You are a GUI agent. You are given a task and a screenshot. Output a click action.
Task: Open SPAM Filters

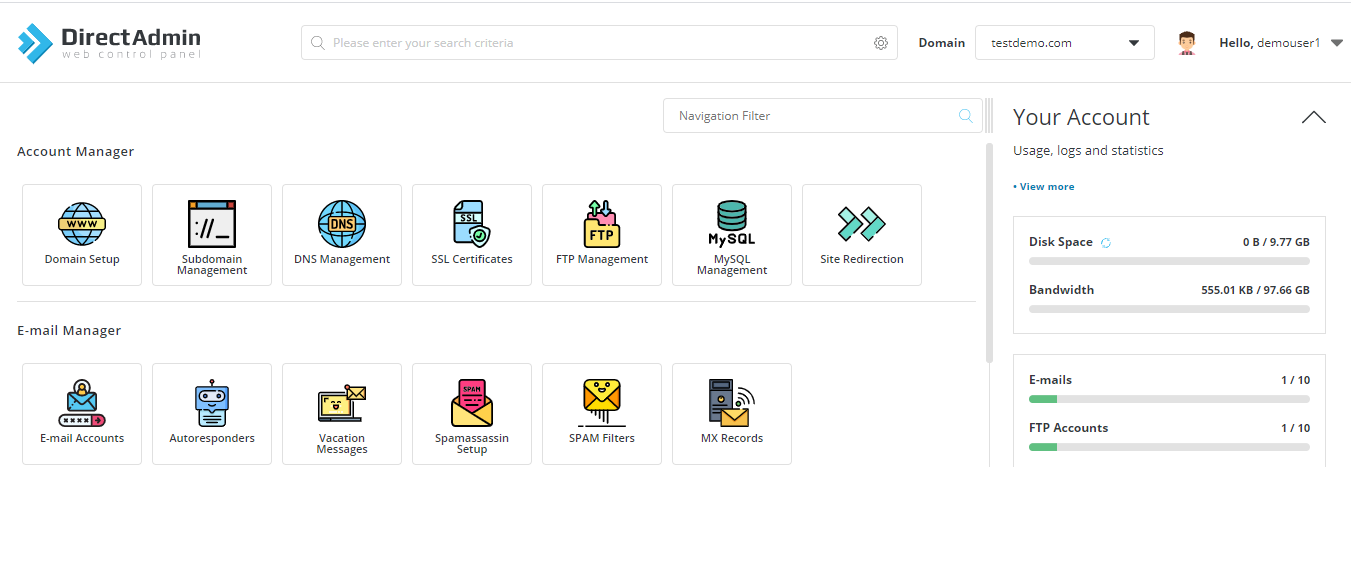click(x=602, y=414)
